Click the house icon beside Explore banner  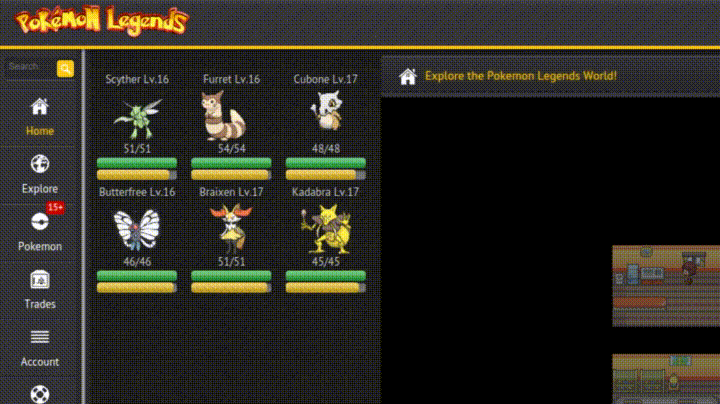pyautogui.click(x=407, y=76)
